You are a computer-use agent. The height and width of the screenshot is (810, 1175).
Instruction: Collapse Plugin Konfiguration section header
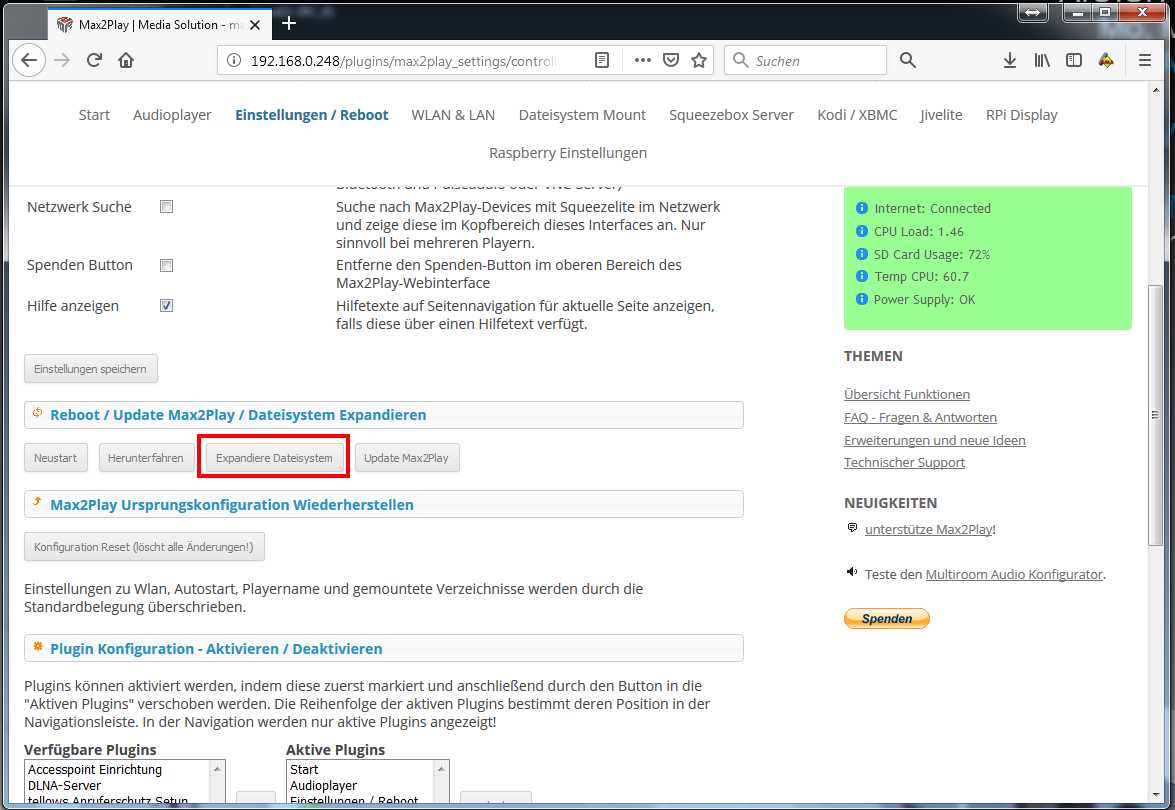384,648
